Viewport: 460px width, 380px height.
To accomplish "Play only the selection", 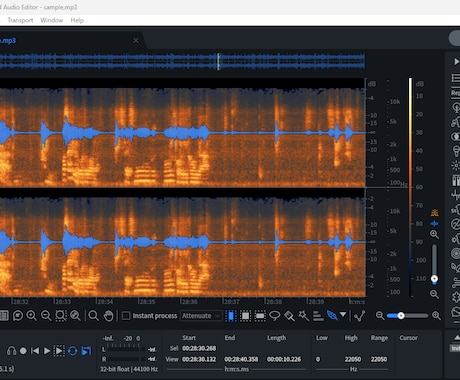I will (59, 351).
